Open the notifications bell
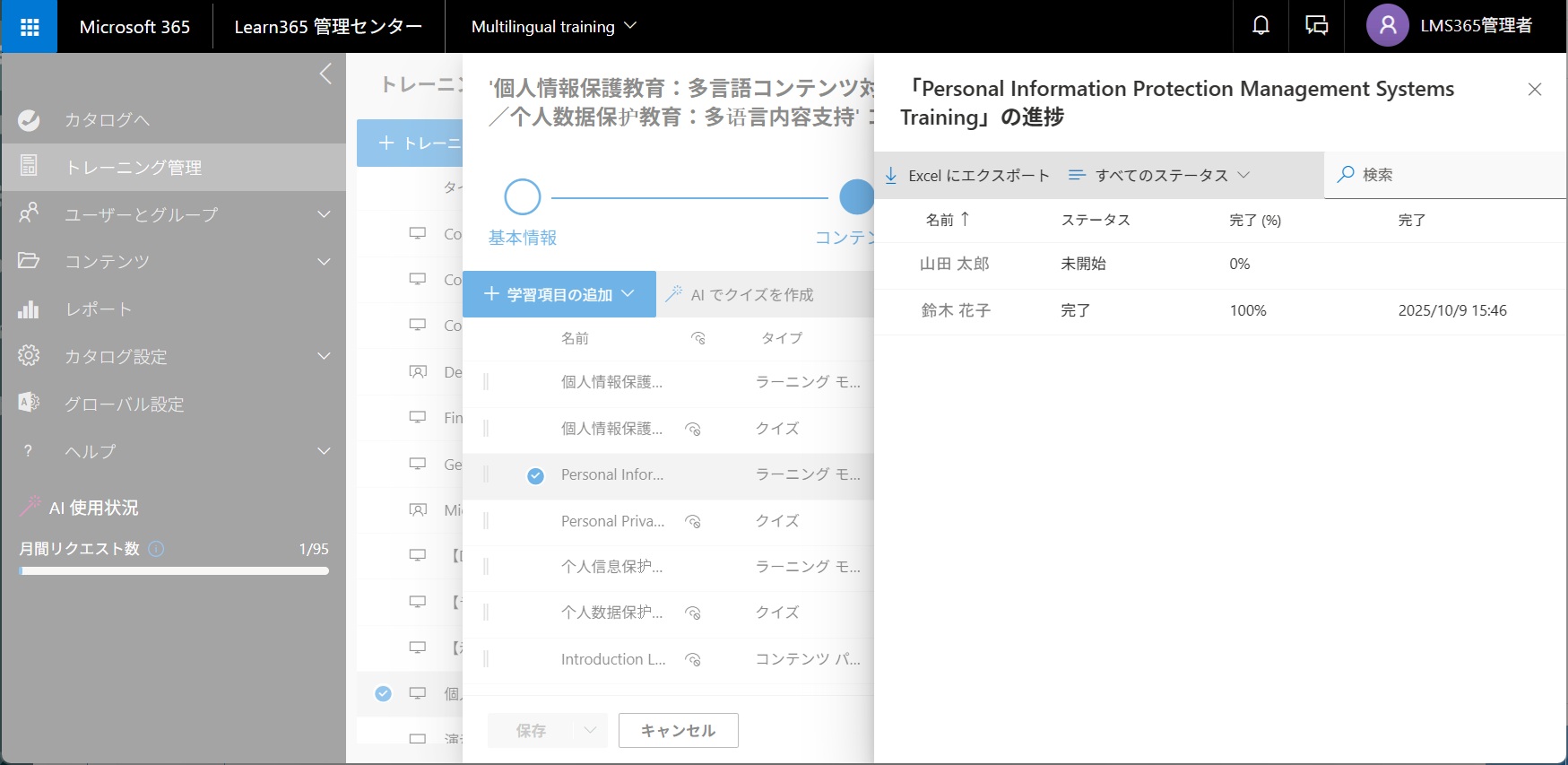 (x=1260, y=26)
